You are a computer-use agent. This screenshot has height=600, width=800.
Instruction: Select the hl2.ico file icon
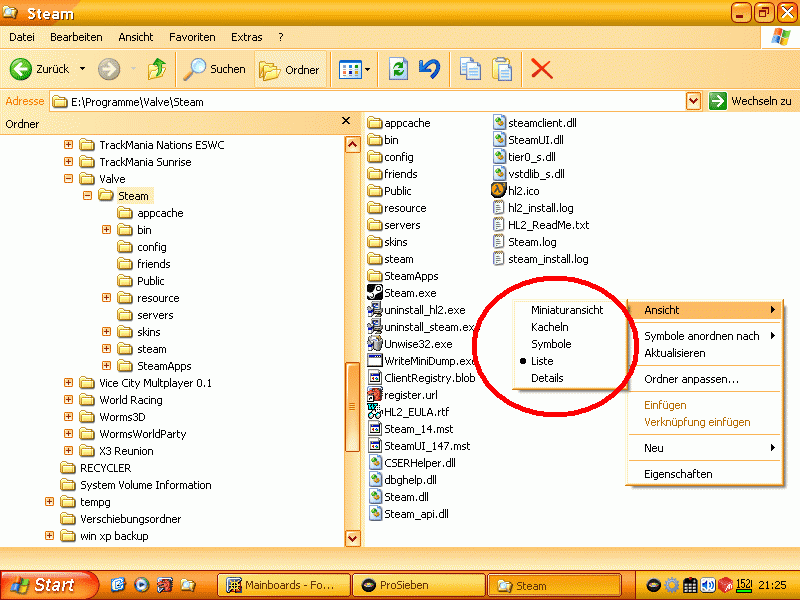[498, 190]
